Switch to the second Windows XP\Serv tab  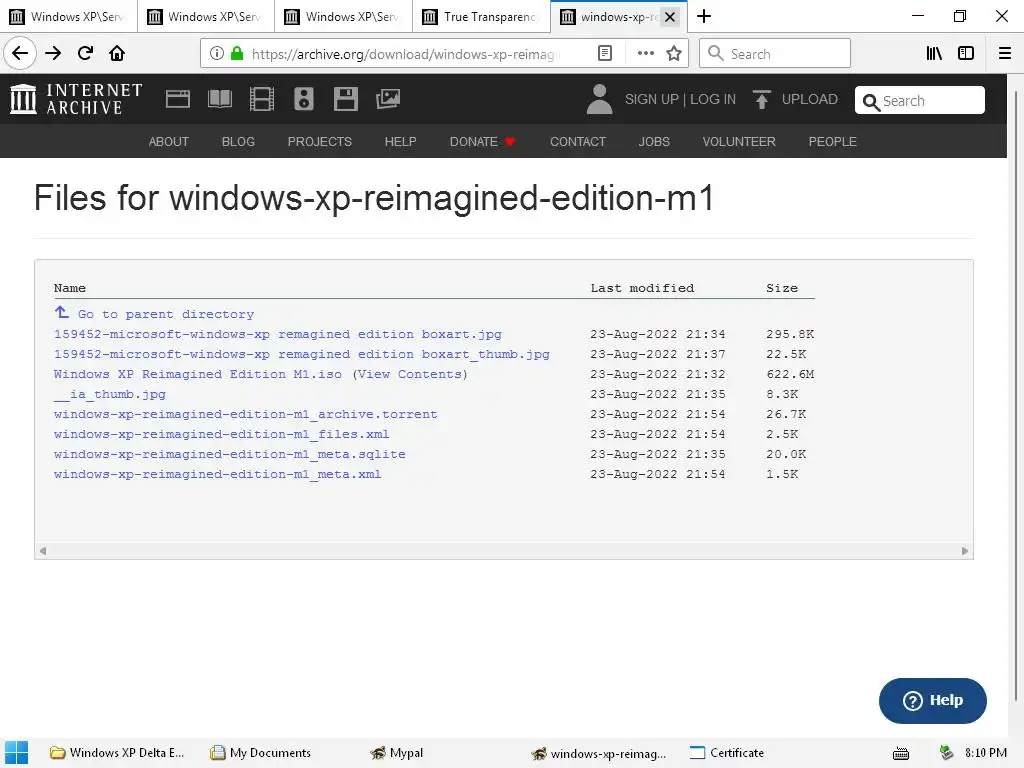pyautogui.click(x=206, y=16)
